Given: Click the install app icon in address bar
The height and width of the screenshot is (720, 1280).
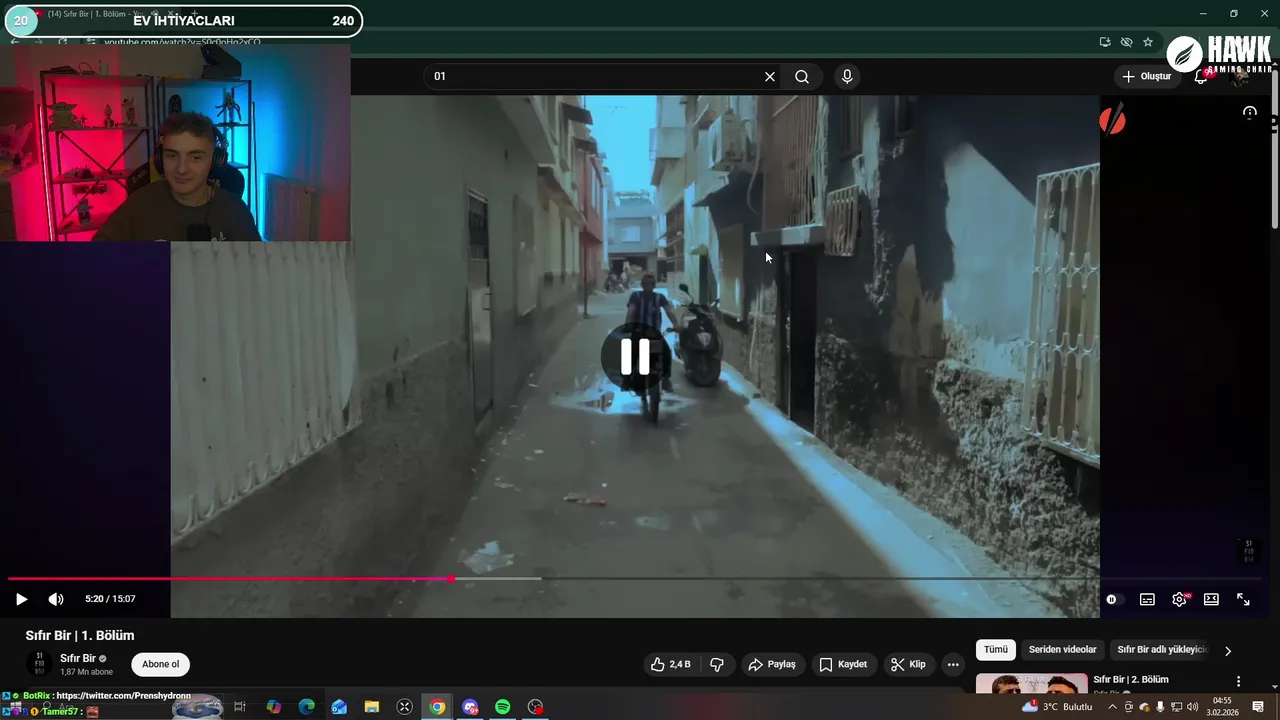Looking at the screenshot, I should click(1105, 42).
